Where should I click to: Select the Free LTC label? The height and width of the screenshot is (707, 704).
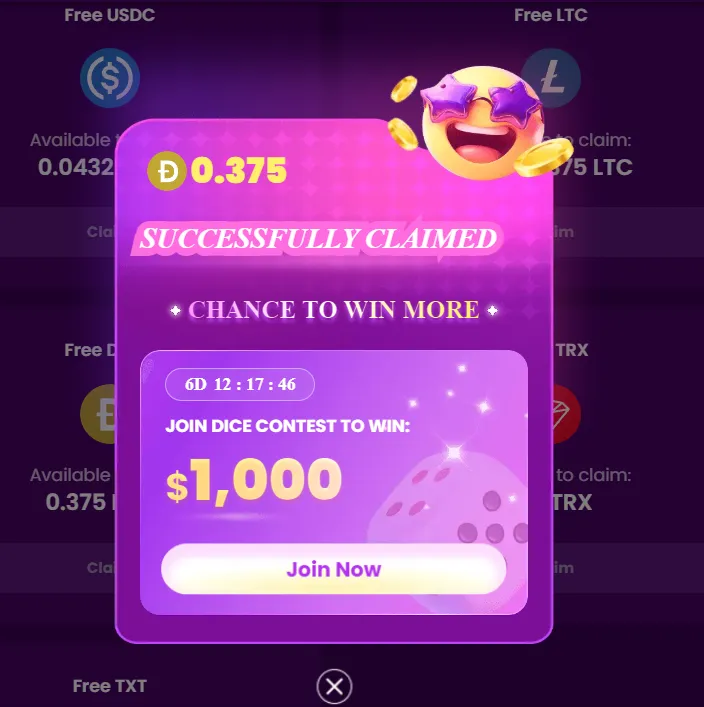click(x=551, y=15)
